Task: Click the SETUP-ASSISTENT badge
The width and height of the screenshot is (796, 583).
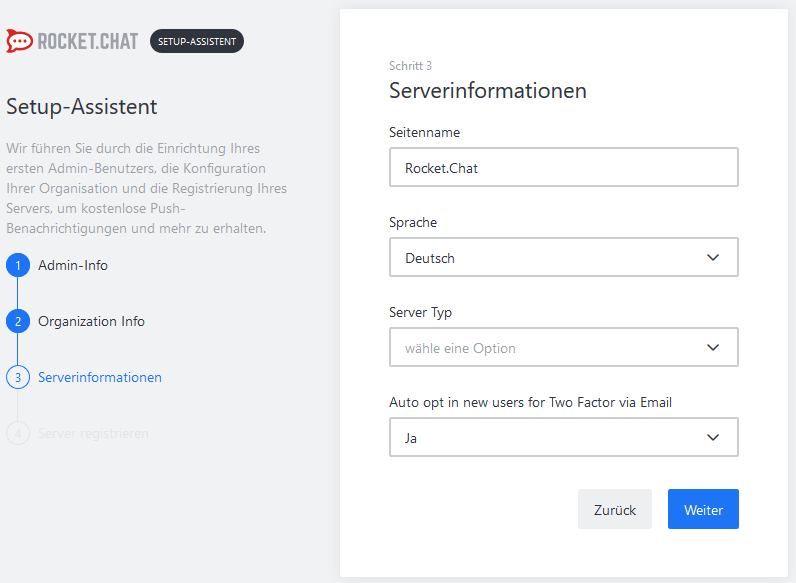Action: (197, 41)
